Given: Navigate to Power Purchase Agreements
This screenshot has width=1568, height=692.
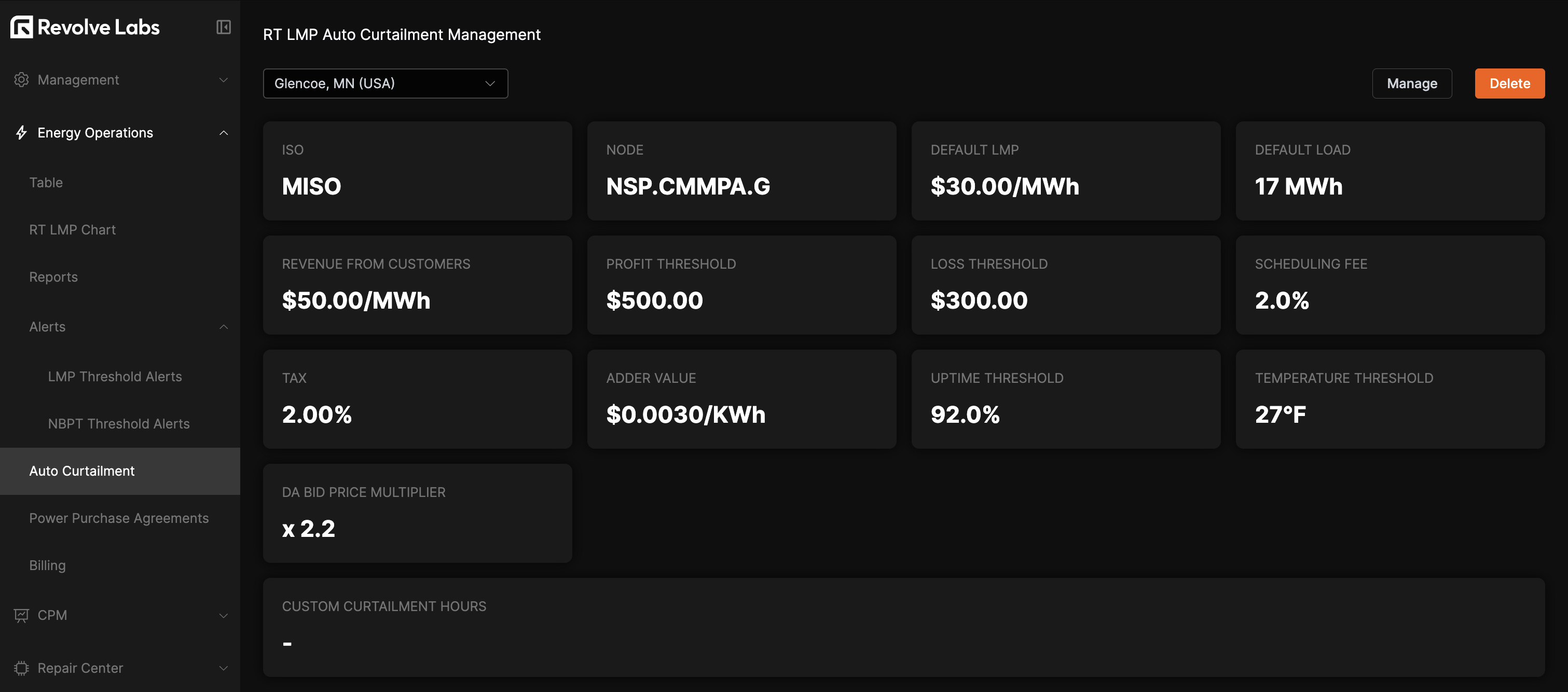Looking at the screenshot, I should (119, 518).
